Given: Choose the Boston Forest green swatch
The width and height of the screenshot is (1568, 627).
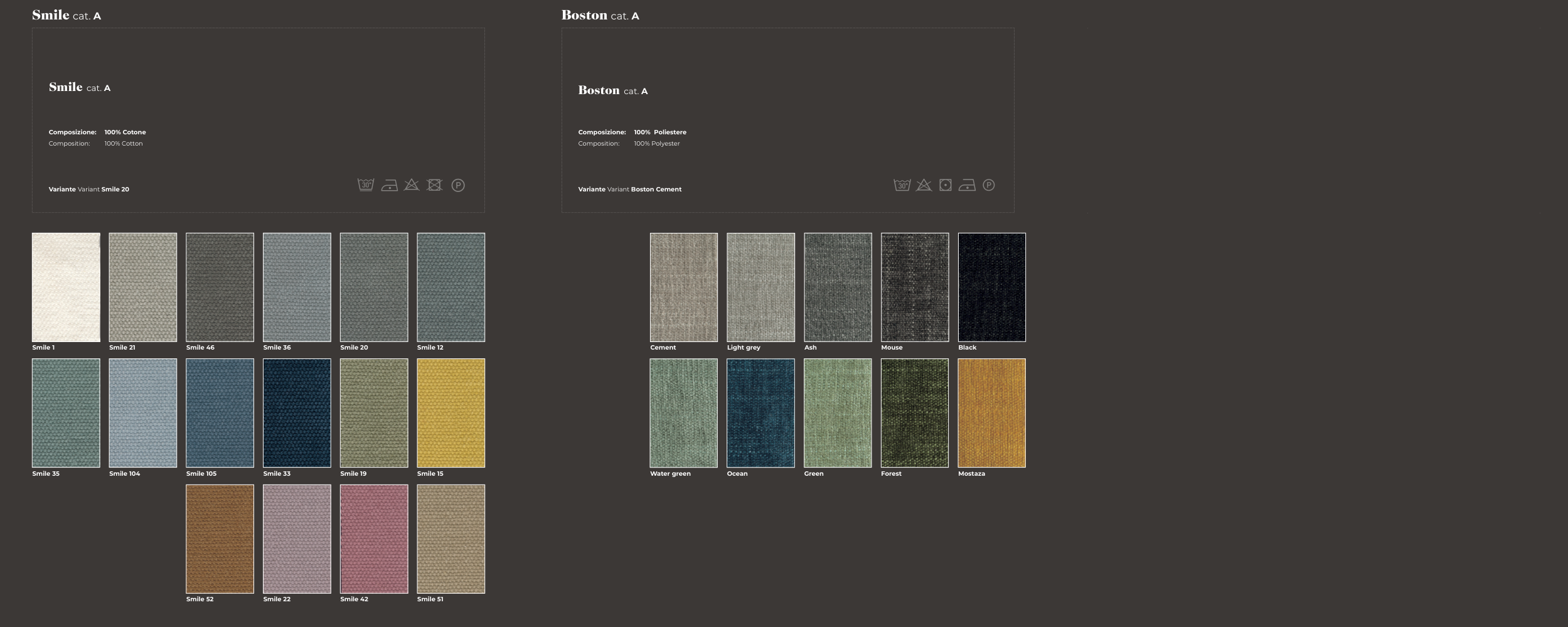Looking at the screenshot, I should 915,413.
